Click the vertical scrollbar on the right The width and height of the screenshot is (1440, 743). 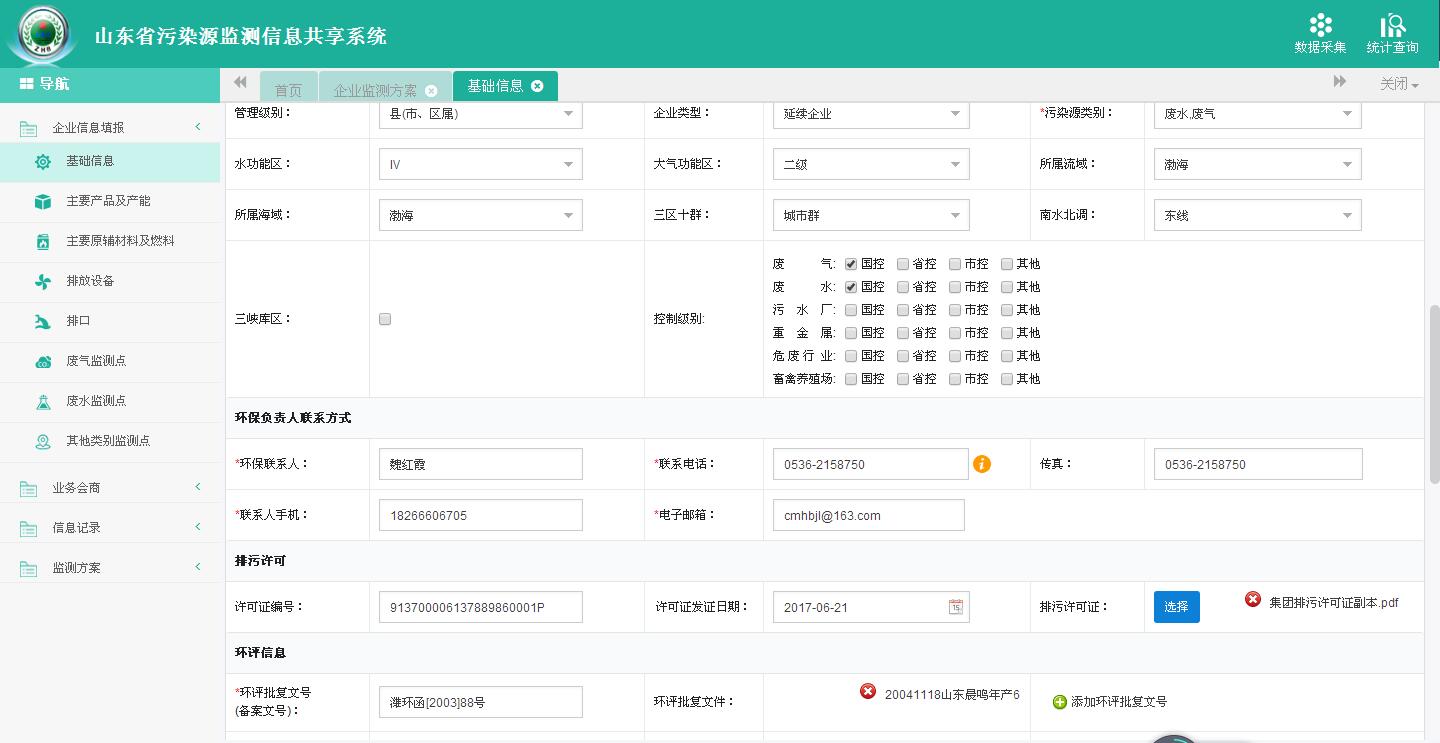[1433, 400]
